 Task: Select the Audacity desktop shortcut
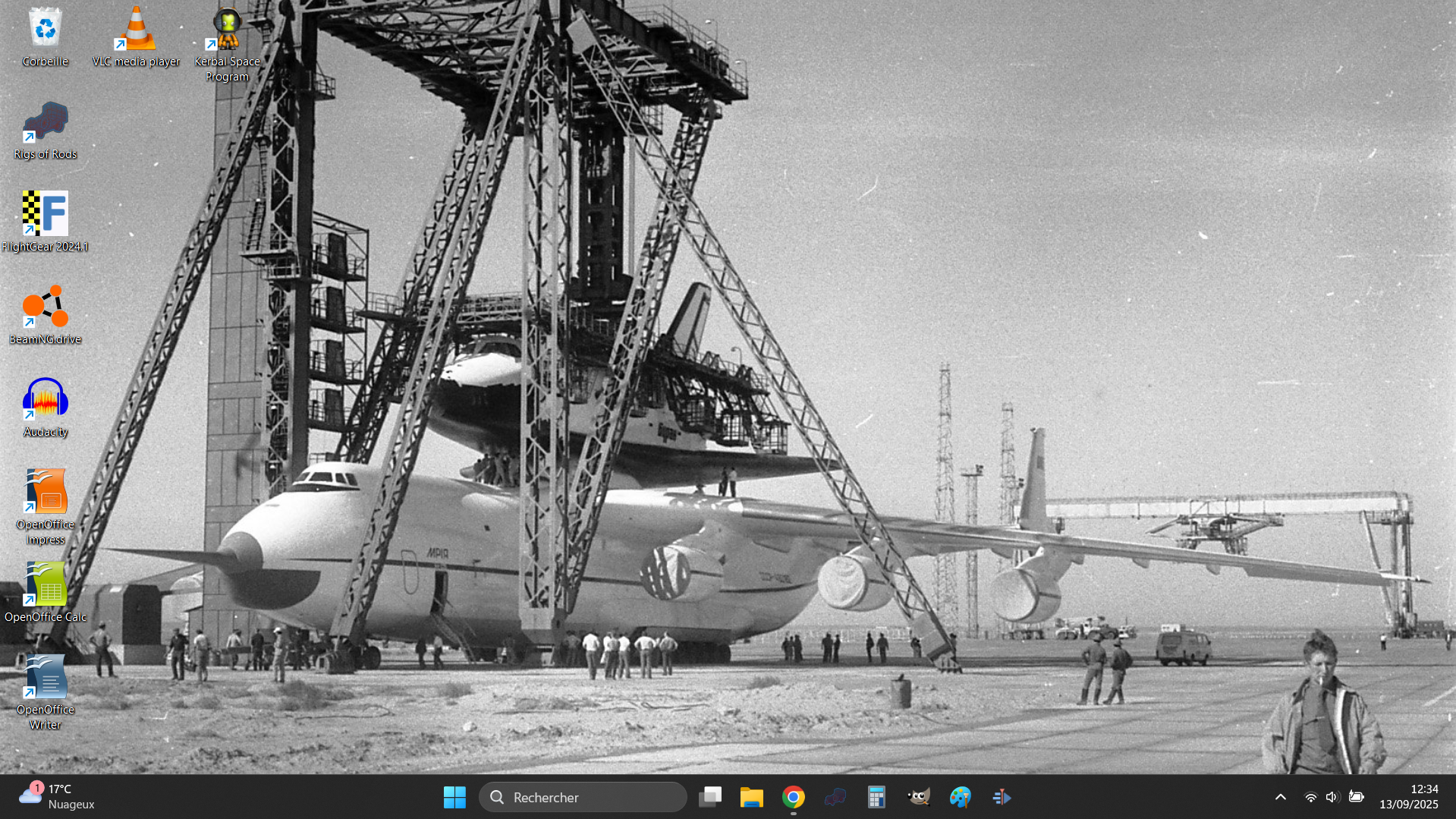coord(46,408)
